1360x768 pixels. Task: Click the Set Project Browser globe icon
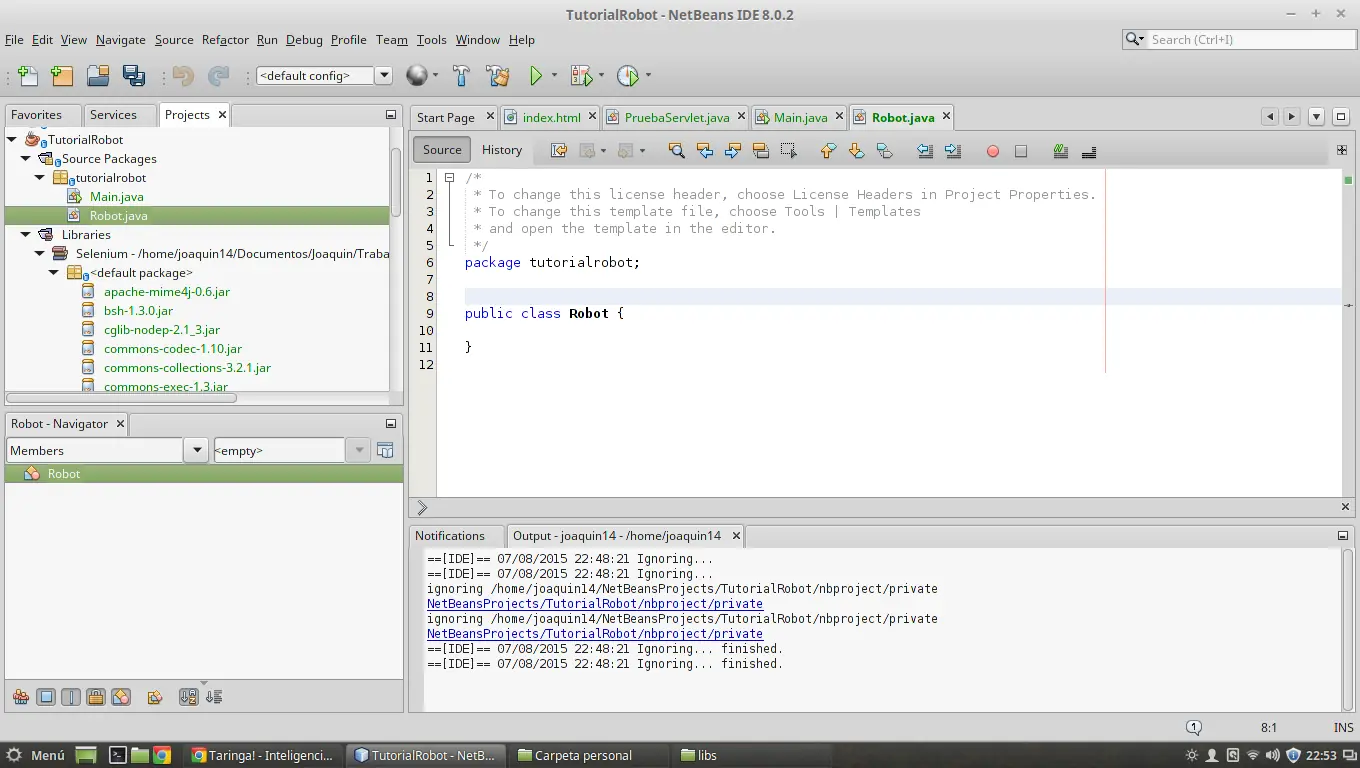click(416, 75)
